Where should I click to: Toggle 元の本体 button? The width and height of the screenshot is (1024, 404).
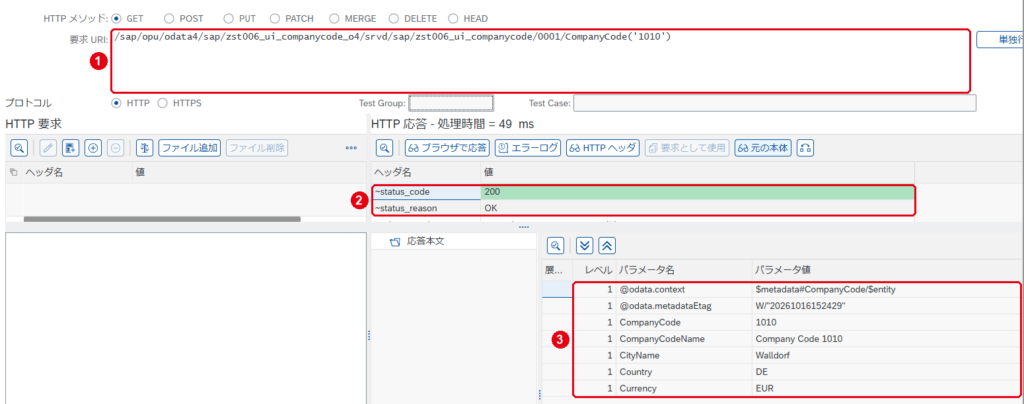tap(763, 148)
